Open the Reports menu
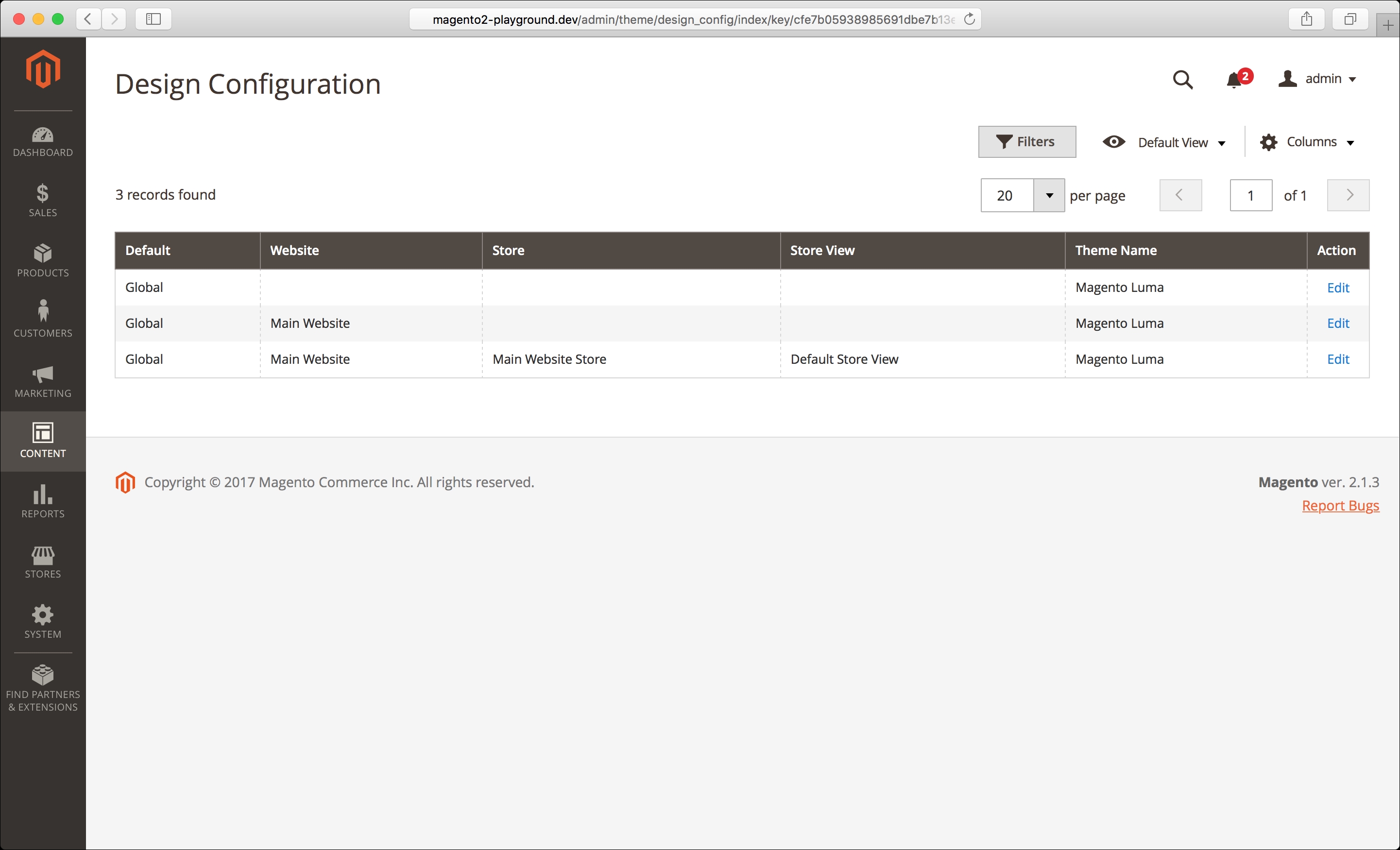Viewport: 1400px width, 850px height. coord(43,502)
